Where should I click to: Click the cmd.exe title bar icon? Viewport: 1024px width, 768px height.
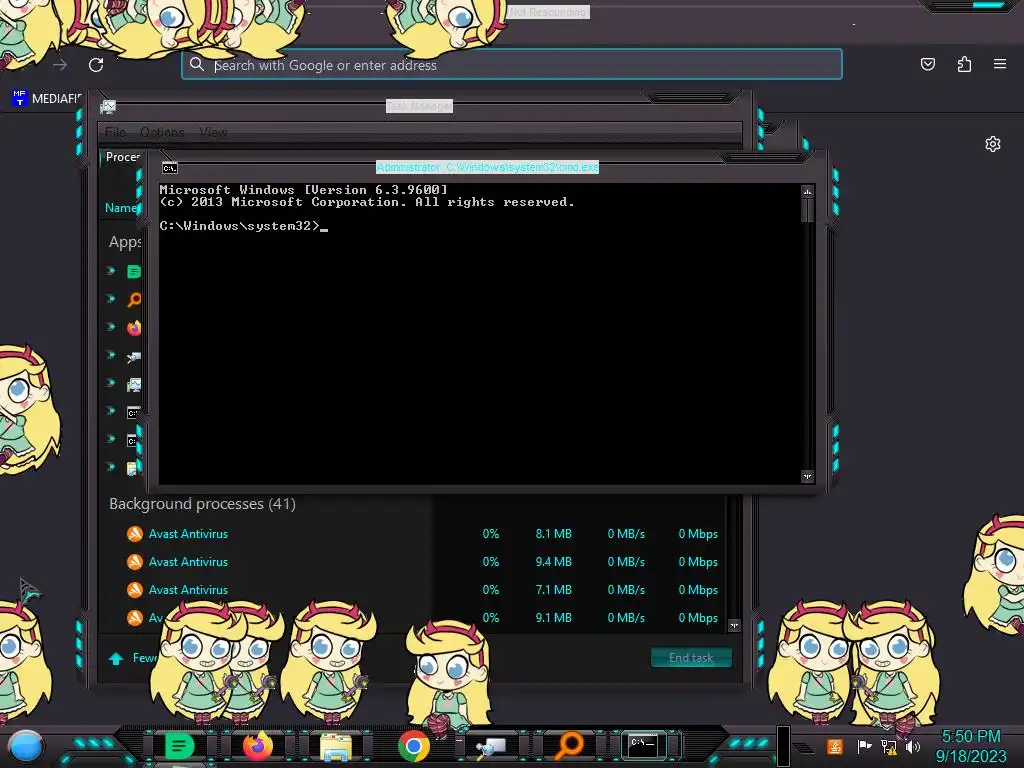(170, 168)
